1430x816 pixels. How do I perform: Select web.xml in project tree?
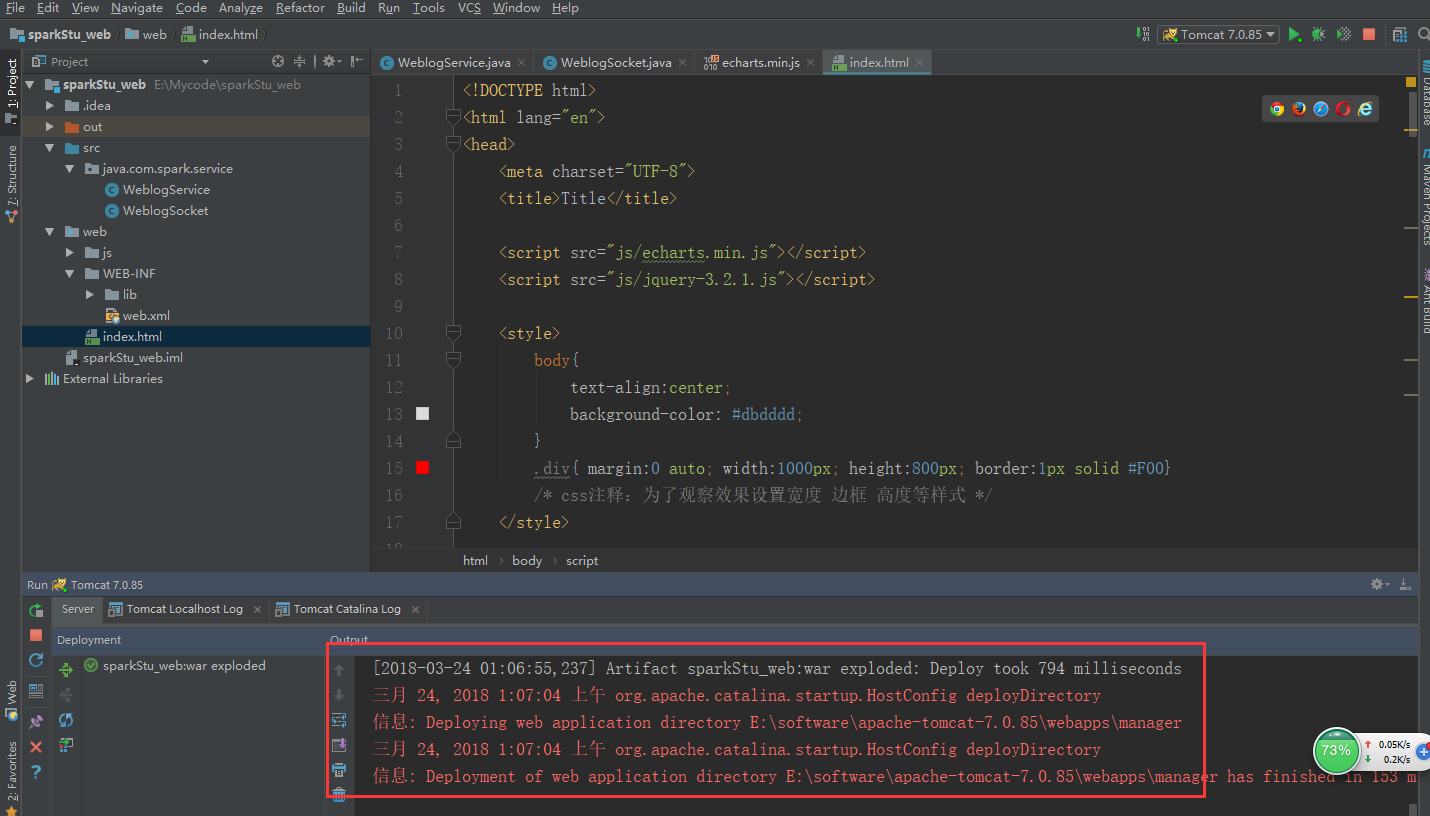(x=146, y=316)
